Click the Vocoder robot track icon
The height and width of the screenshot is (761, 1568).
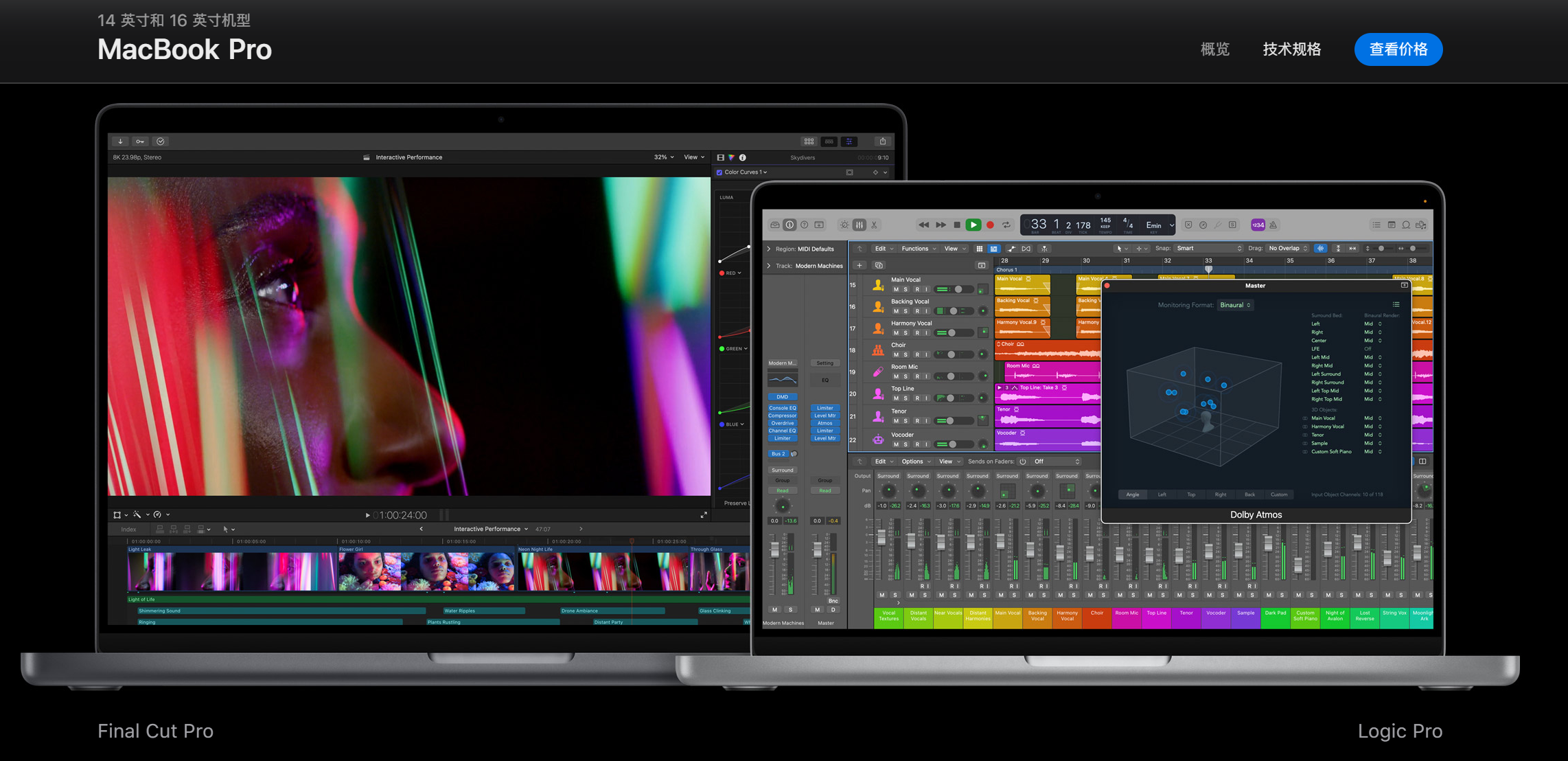point(878,439)
